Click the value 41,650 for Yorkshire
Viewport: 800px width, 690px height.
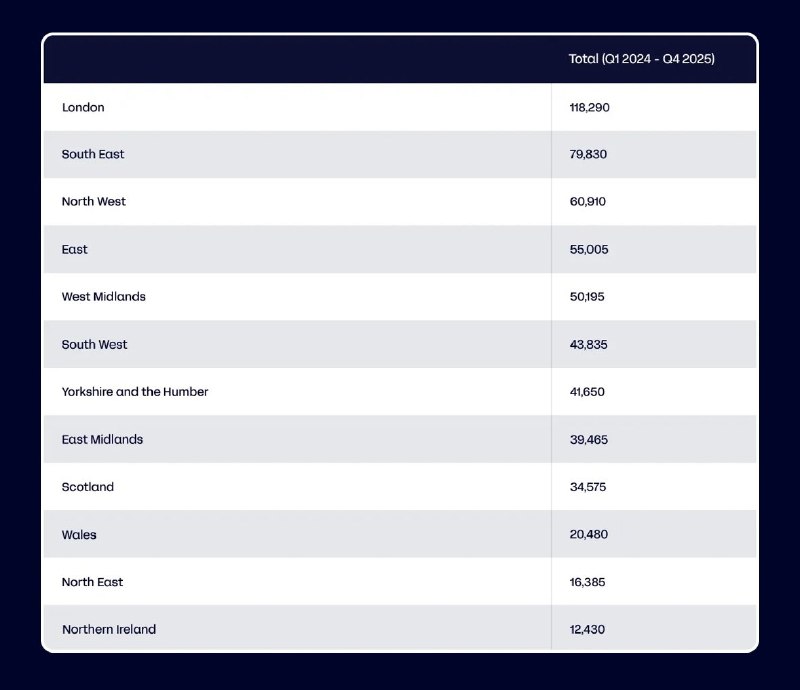[x=587, y=392]
